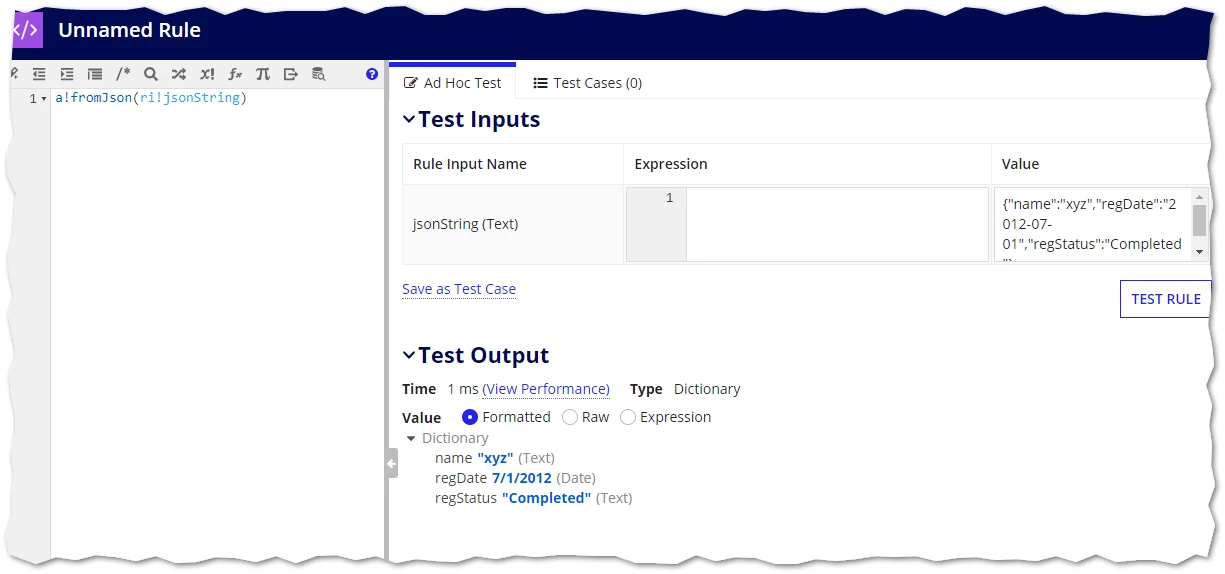Click the pi constant icon
The height and width of the screenshot is (574, 1225).
click(x=263, y=74)
